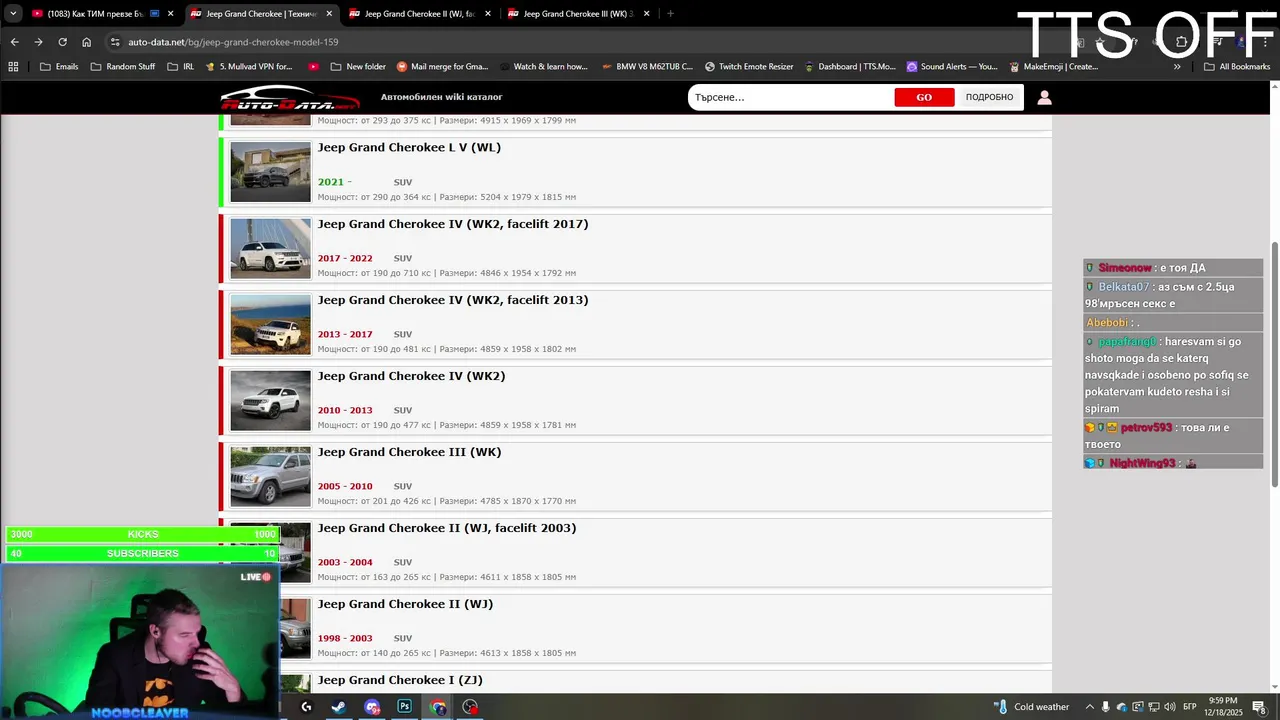Open Jeep Grand Cherokee II (WJ, facelift 2003)

pyautogui.click(x=447, y=528)
